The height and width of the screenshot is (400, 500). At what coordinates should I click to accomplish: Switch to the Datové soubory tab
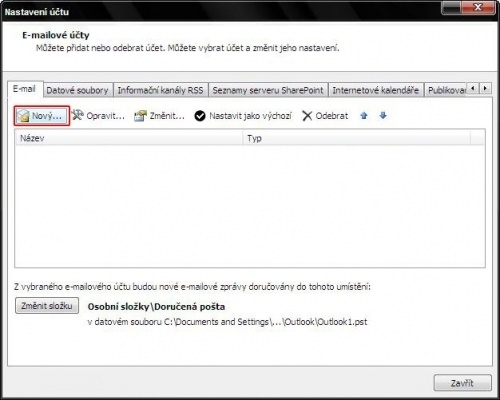click(78, 90)
